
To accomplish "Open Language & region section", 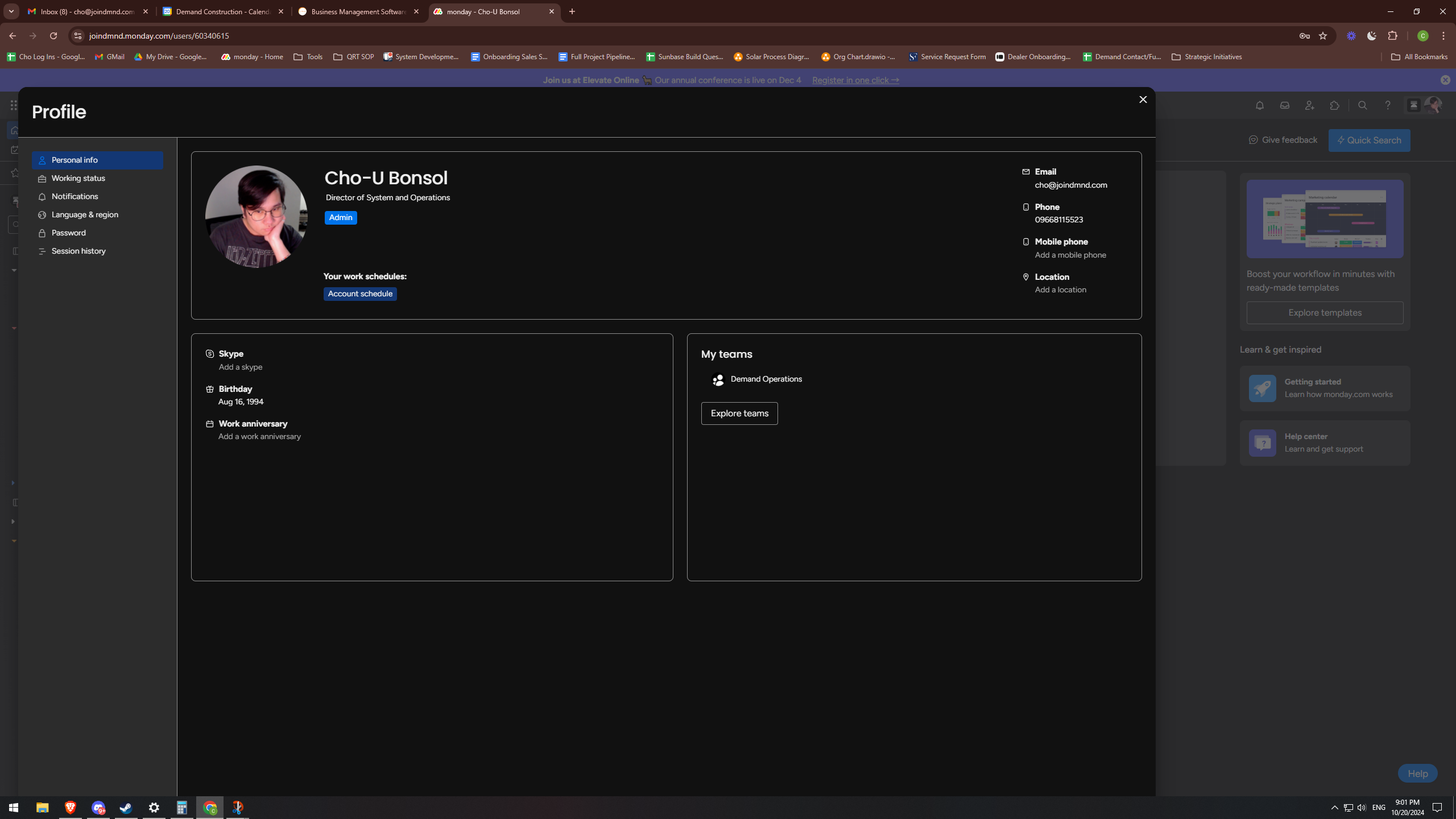I will [97, 214].
